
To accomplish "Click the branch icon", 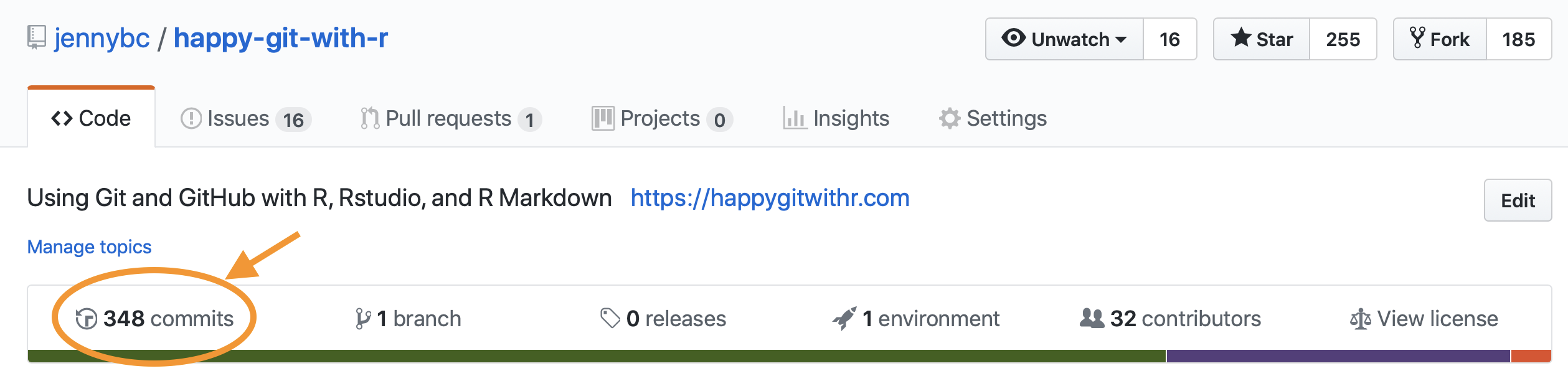I will (x=362, y=319).
